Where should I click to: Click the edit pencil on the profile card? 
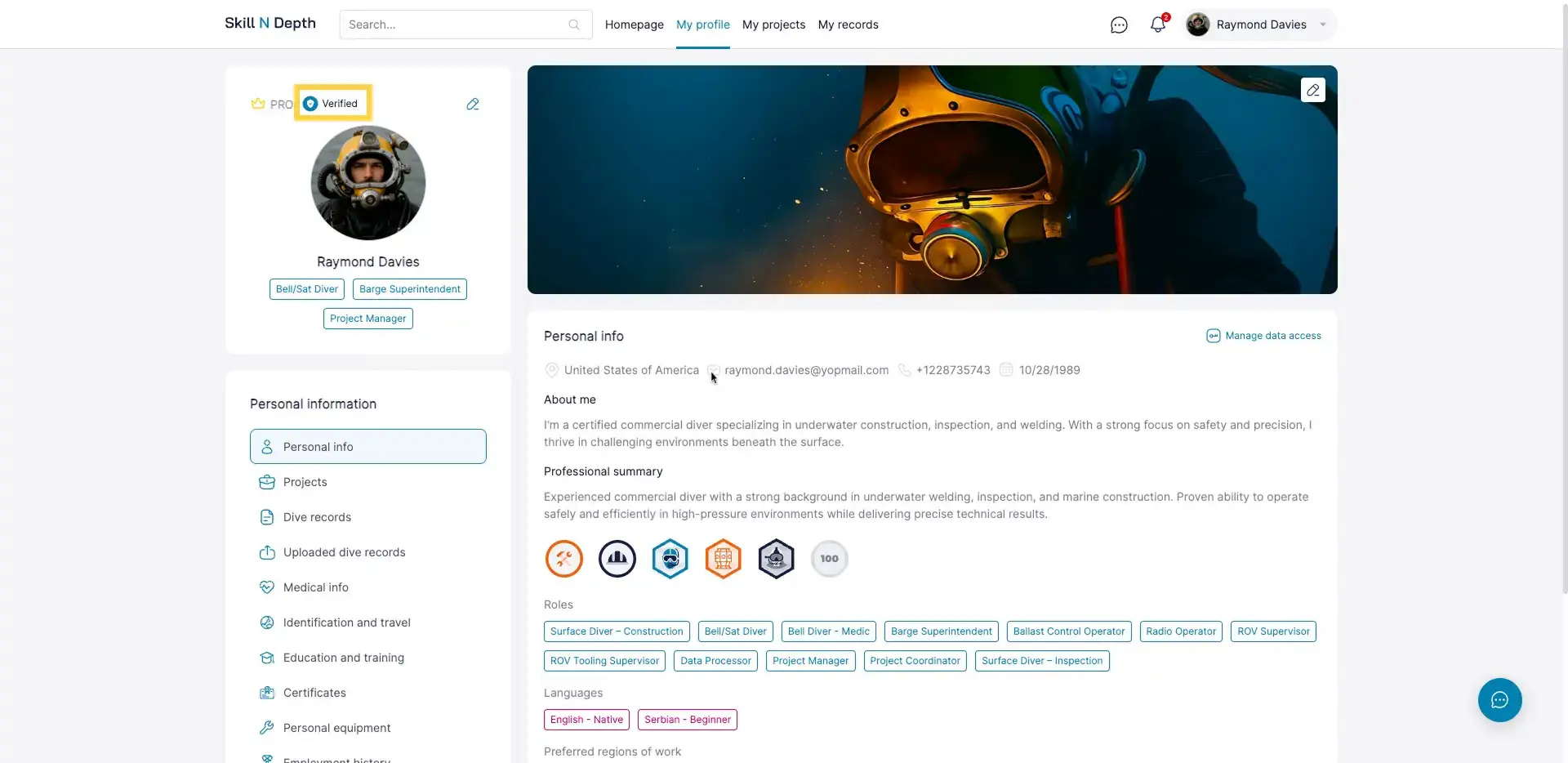tap(473, 105)
